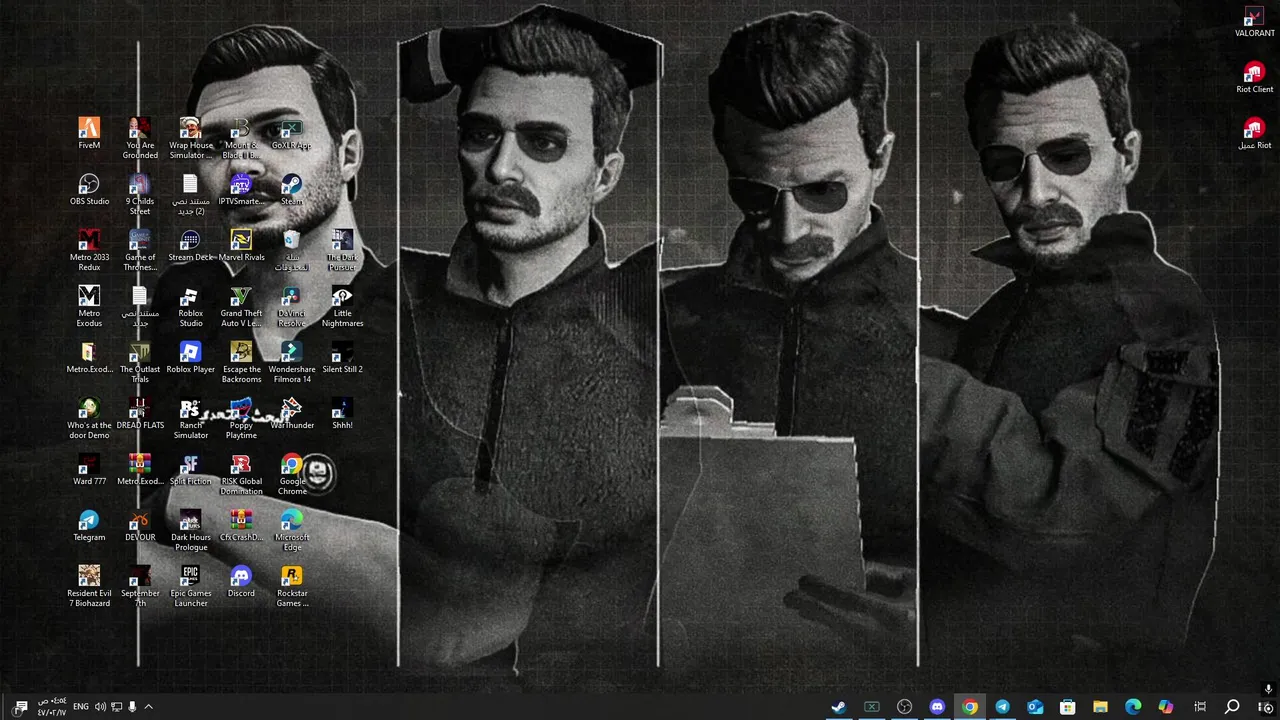
Task: Select the DREAD FLATS shortcut
Action: (140, 413)
